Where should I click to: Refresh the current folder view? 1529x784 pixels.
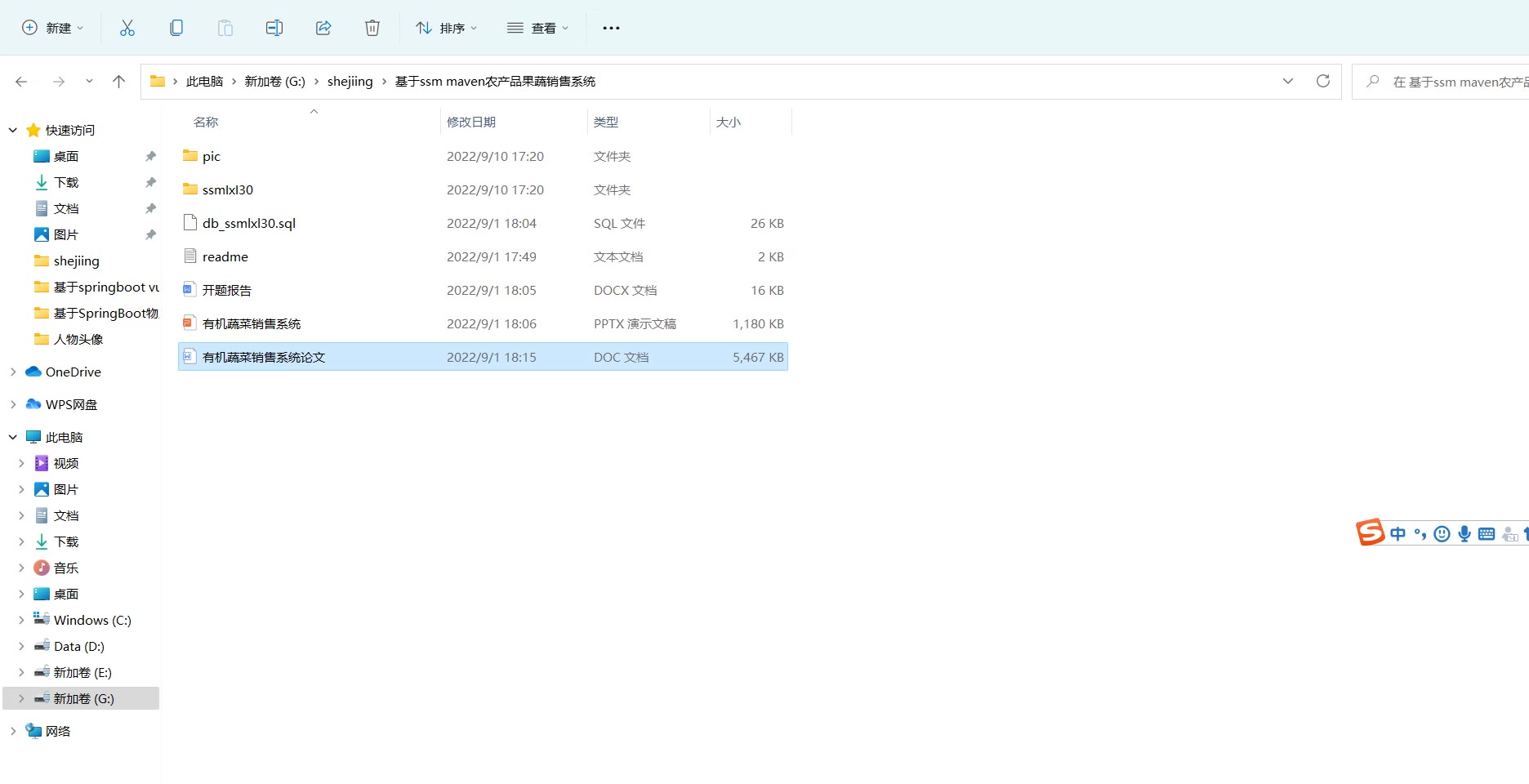pyautogui.click(x=1323, y=81)
